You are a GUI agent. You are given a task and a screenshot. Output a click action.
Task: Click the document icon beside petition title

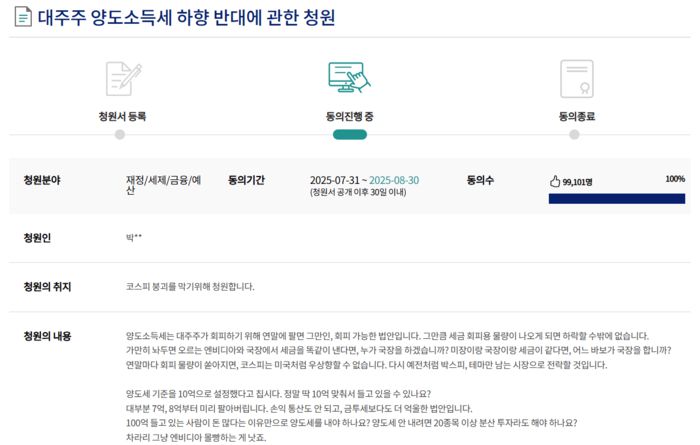(22, 19)
